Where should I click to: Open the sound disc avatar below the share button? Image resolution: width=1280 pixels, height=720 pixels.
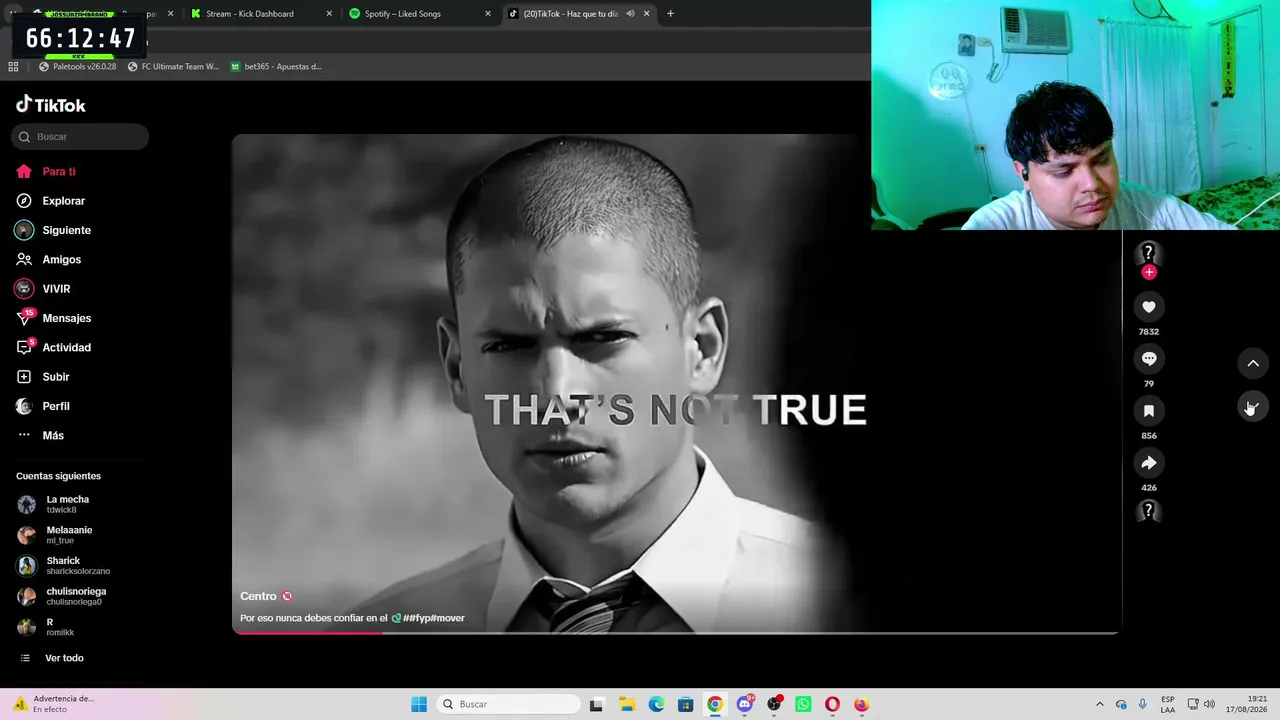[x=1149, y=511]
